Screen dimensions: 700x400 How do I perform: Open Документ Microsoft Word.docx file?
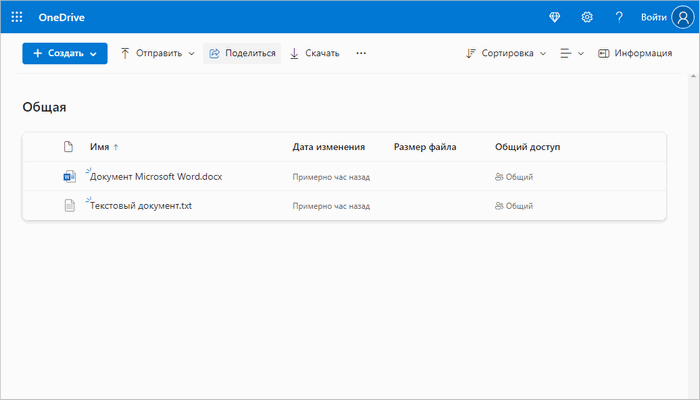pyautogui.click(x=157, y=177)
